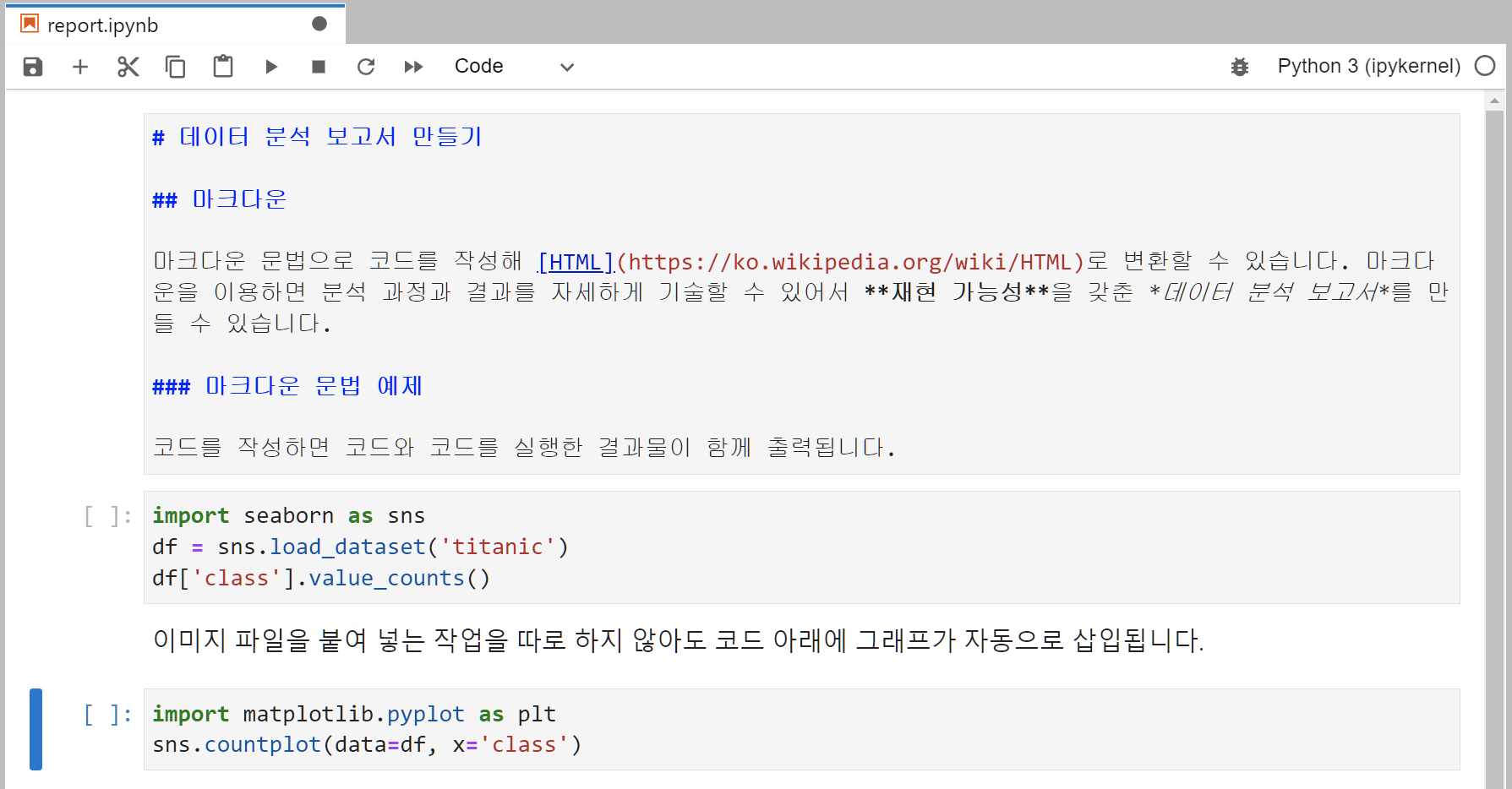Click the seaborn import cell prompt

coord(106,516)
